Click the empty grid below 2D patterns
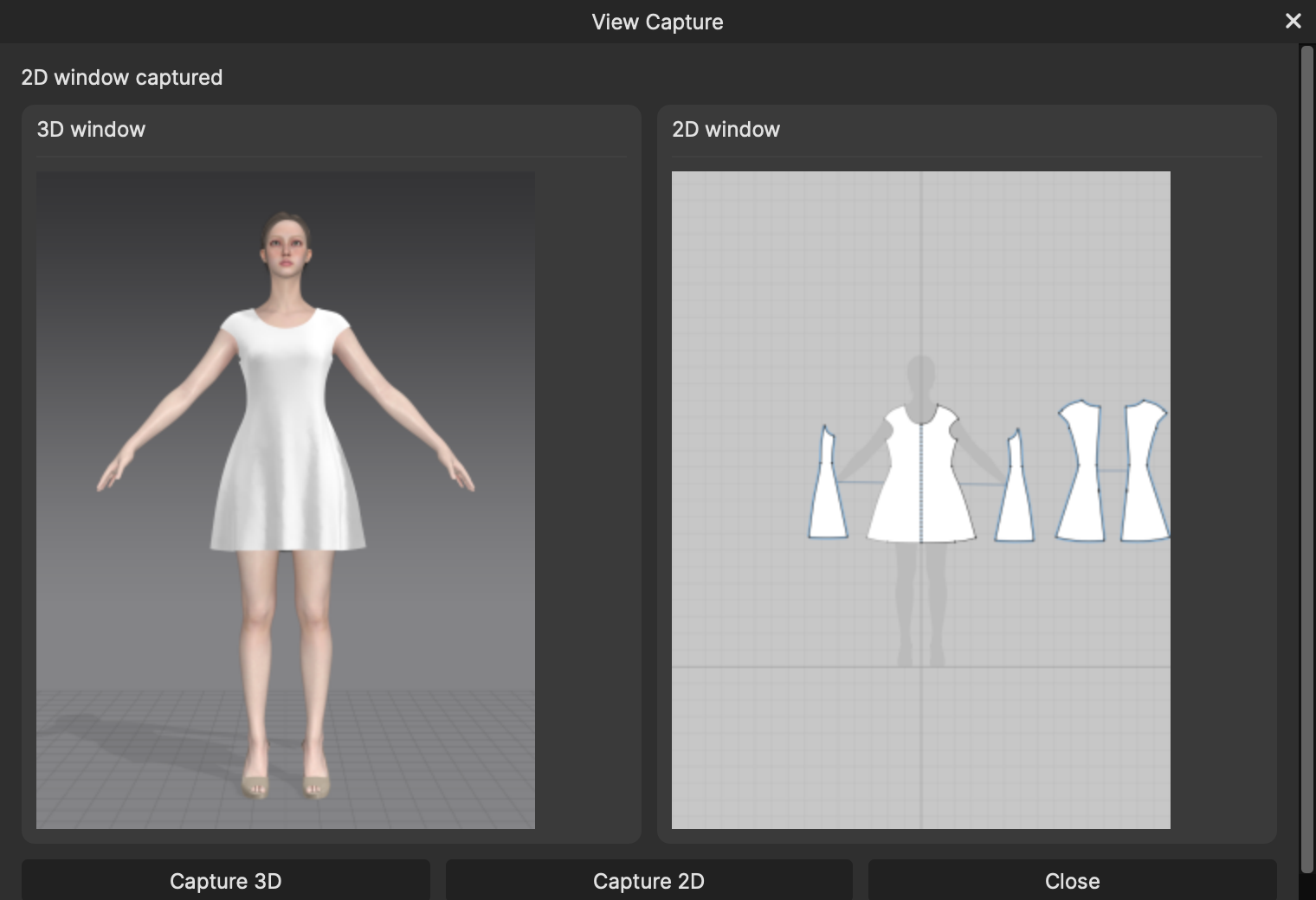Screen dimensions: 1316x900 tap(921, 749)
